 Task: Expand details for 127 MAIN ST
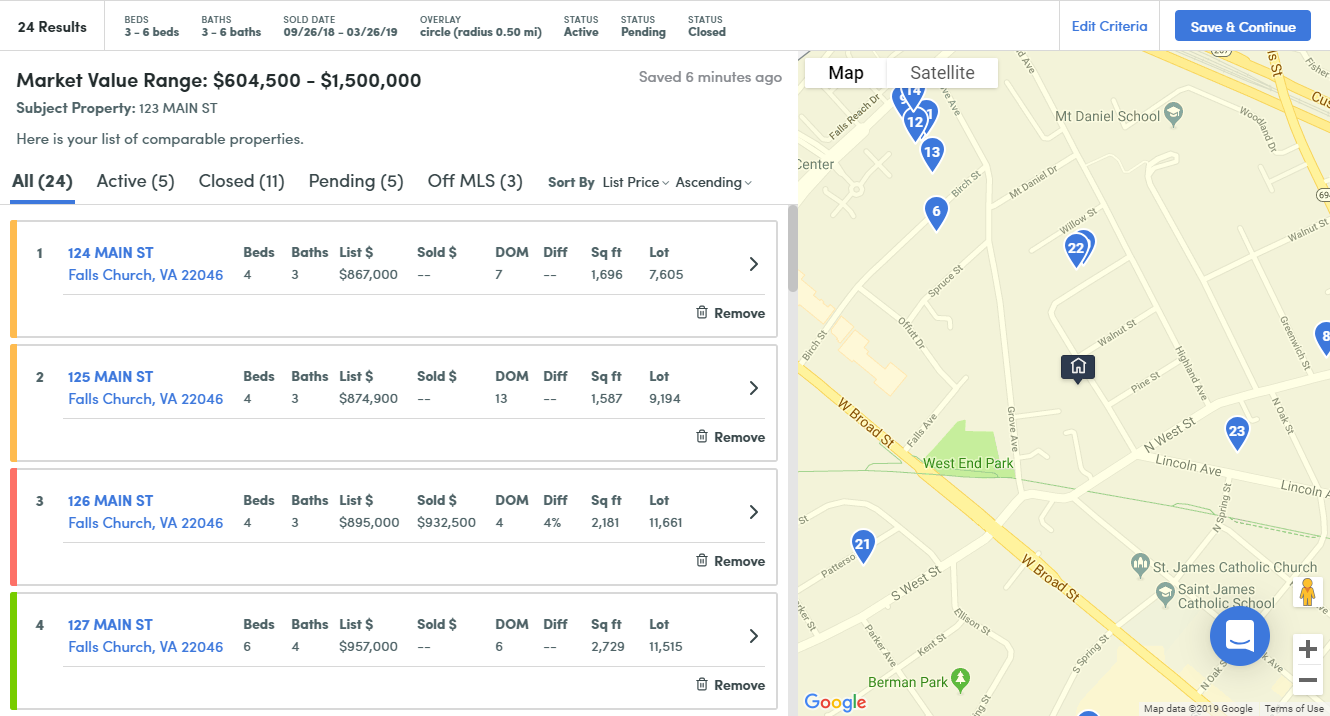(x=754, y=636)
